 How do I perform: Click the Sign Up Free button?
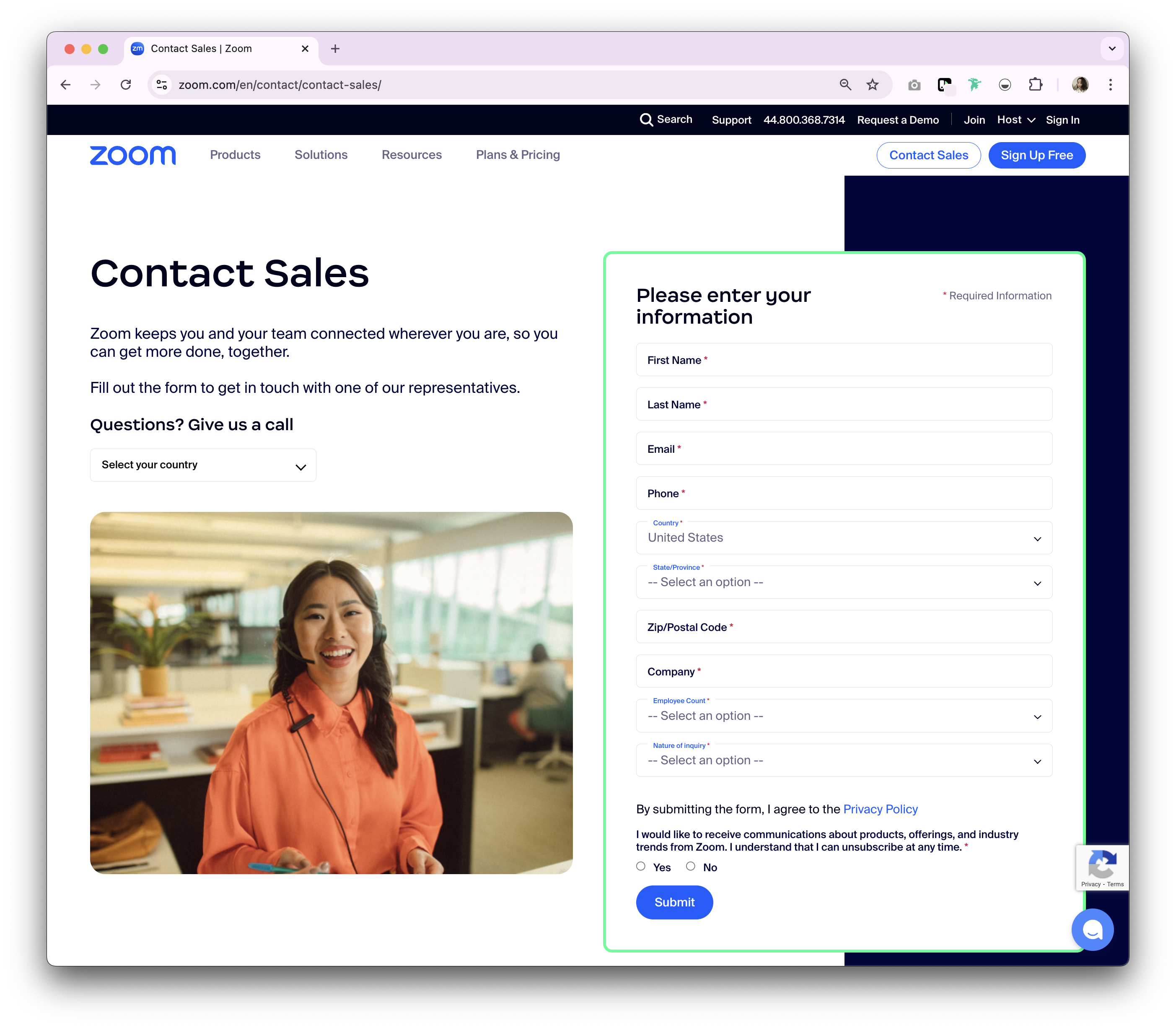(1036, 156)
